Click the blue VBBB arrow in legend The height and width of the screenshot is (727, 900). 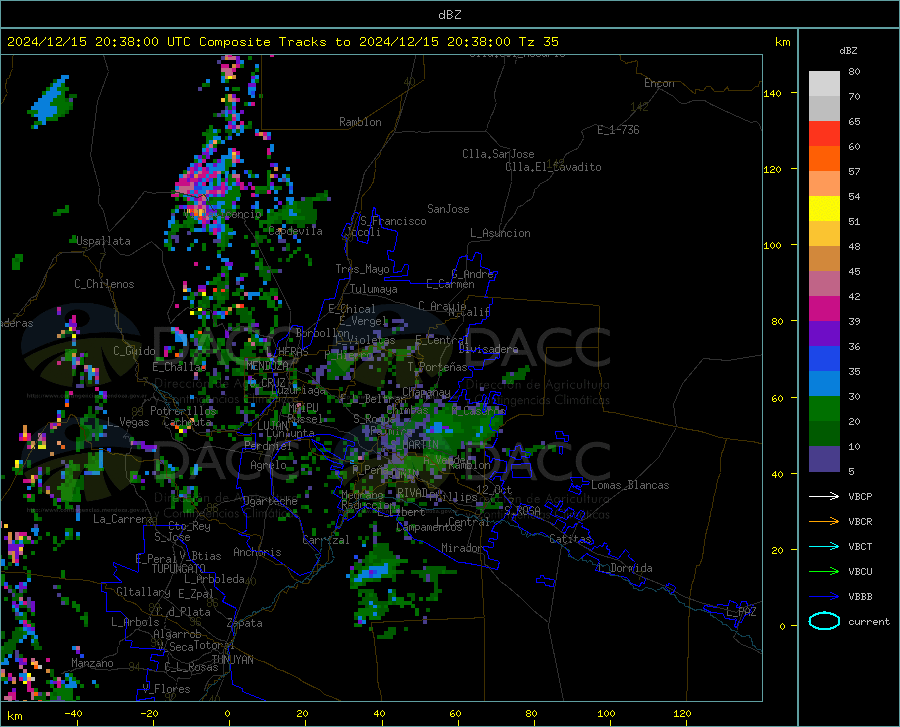[x=824, y=596]
